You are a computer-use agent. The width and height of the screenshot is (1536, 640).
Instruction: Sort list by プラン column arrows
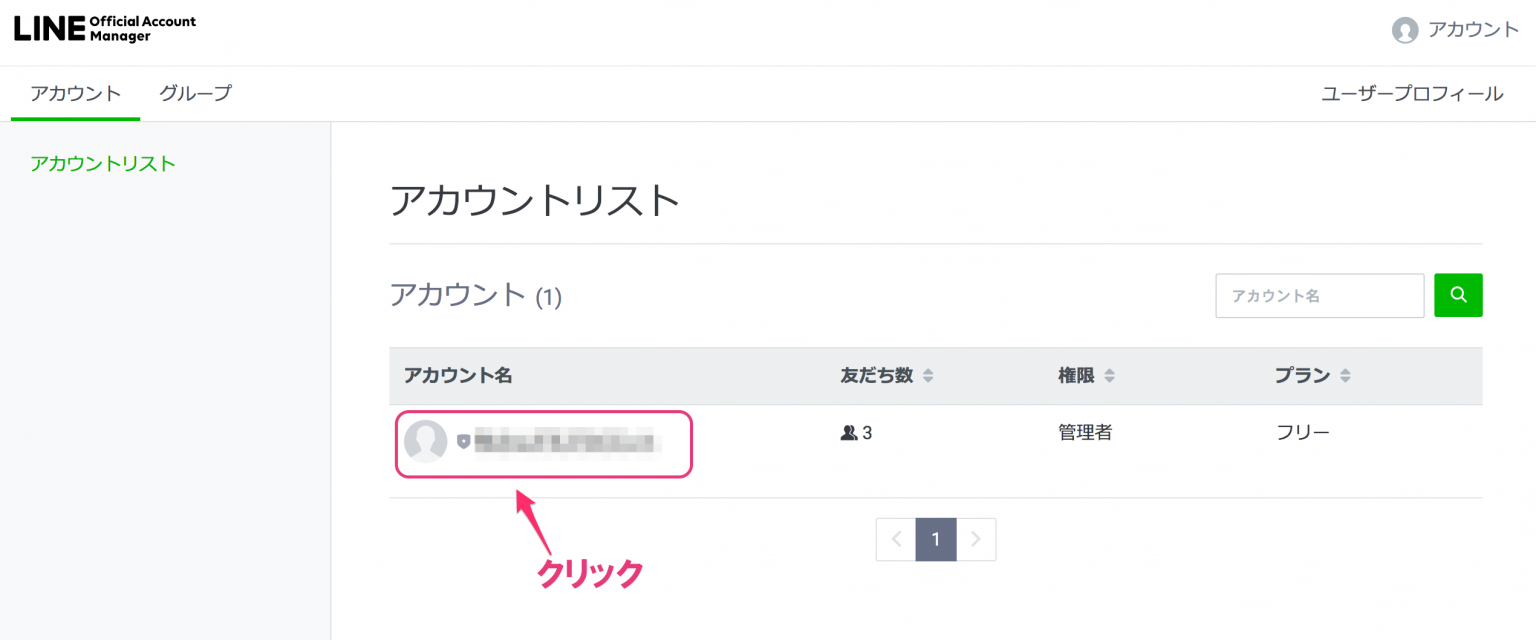[1345, 376]
